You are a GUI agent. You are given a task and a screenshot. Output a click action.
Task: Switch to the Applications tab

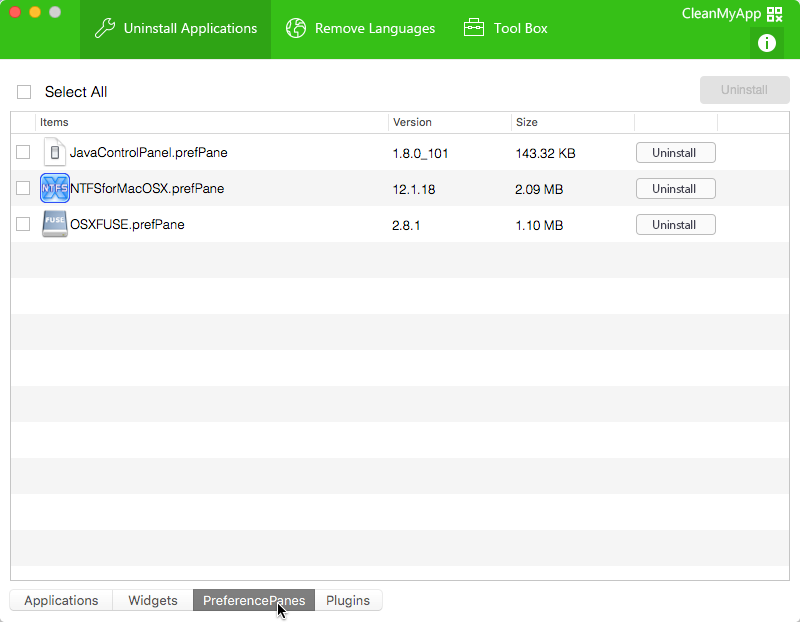pyautogui.click(x=61, y=600)
